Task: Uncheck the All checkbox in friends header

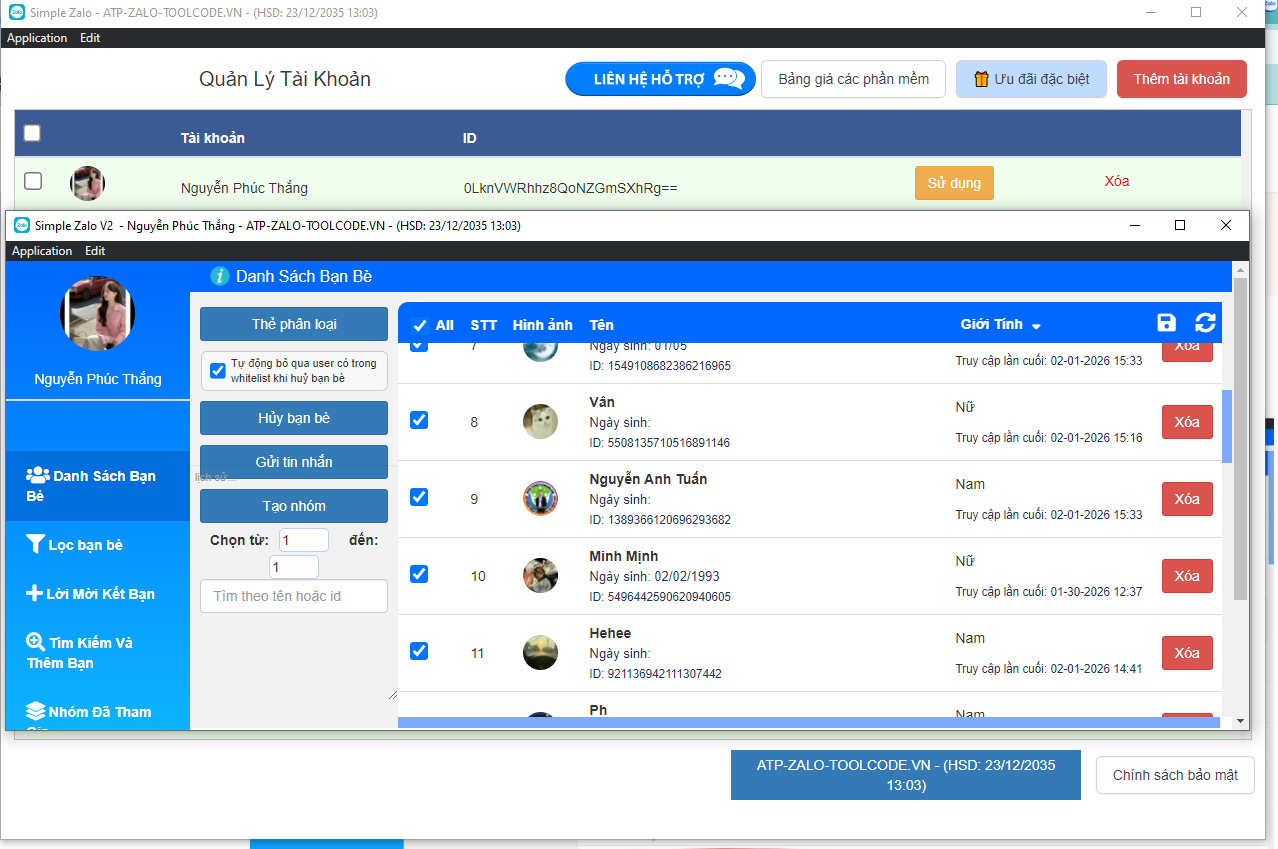Action: (x=420, y=325)
